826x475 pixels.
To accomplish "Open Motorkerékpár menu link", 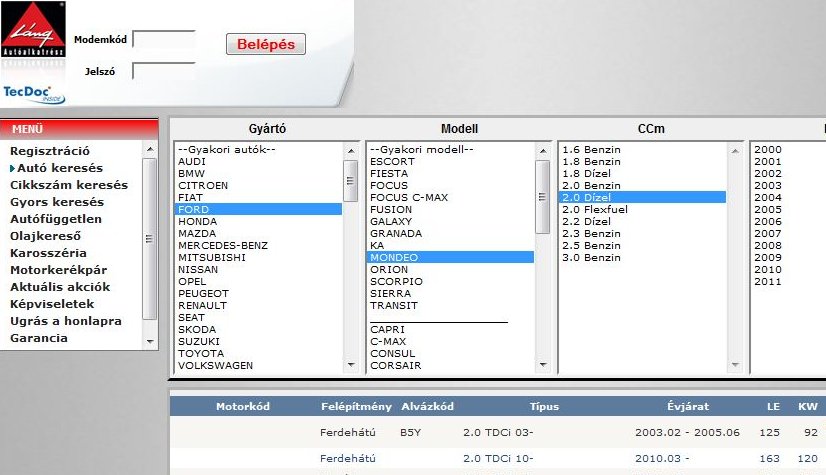I will (x=58, y=270).
